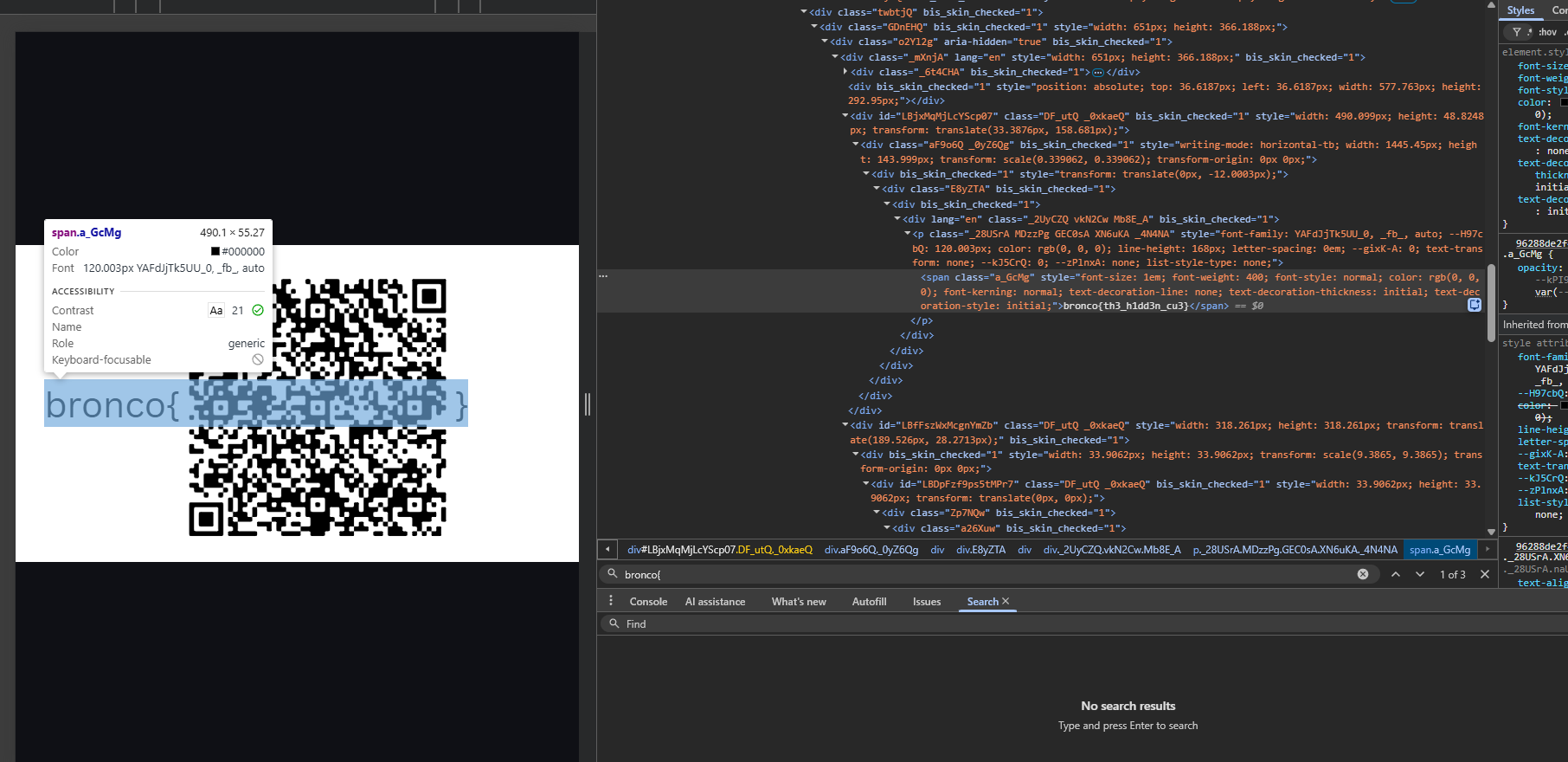Screen dimensions: 1568x762
Task: Expand the div._6t4CHA node
Action: tap(845, 72)
